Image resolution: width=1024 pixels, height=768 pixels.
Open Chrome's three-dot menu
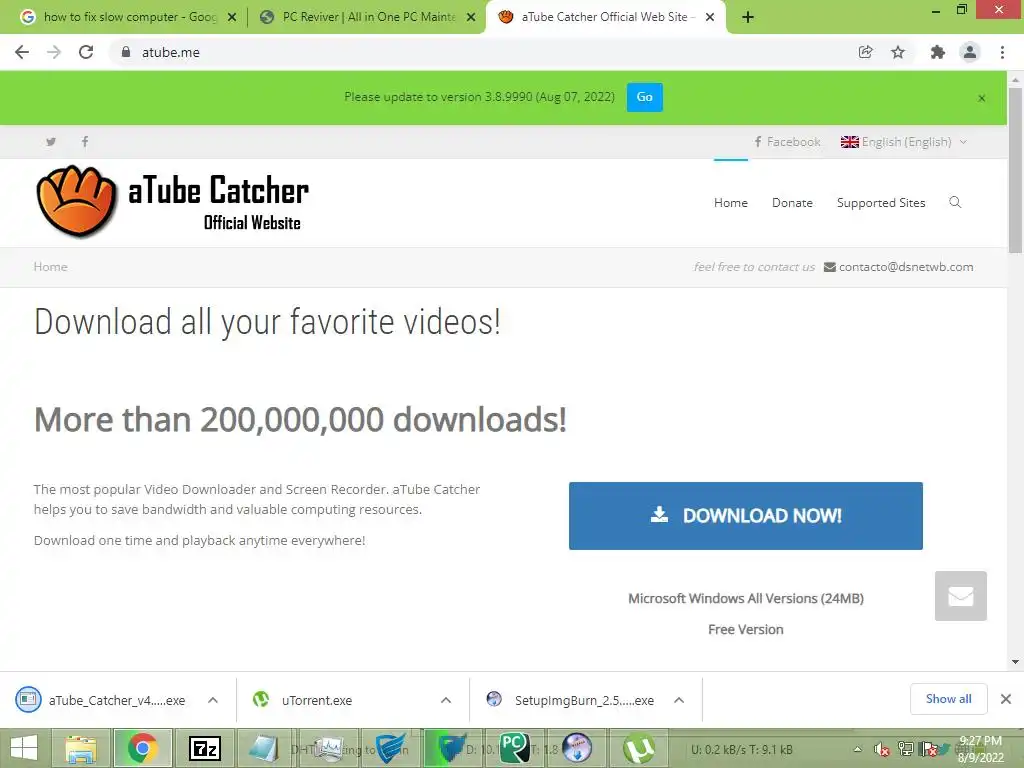pos(1002,52)
